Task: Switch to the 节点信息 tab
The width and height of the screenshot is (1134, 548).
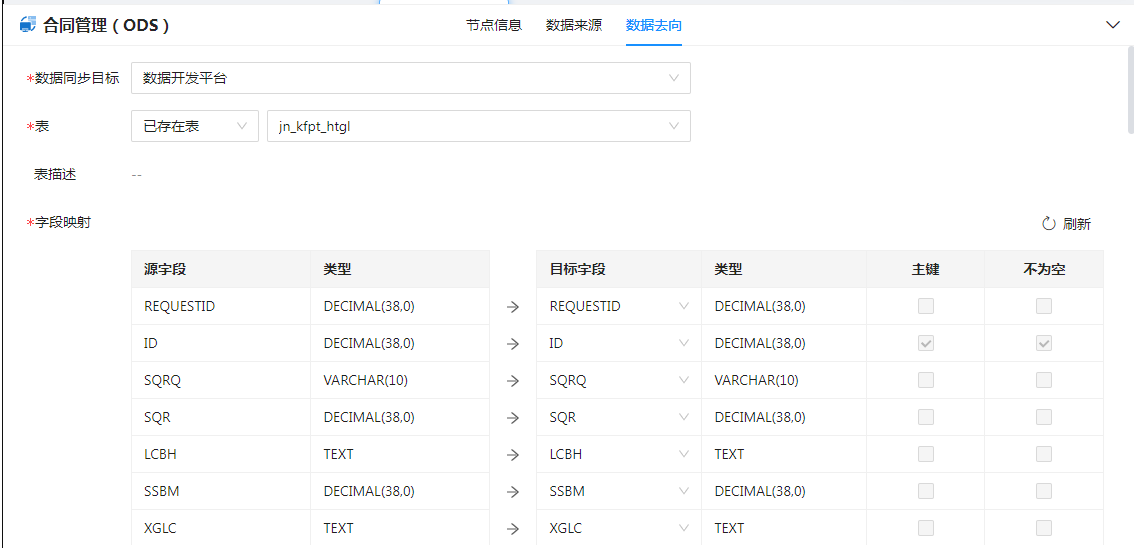Action: [494, 25]
